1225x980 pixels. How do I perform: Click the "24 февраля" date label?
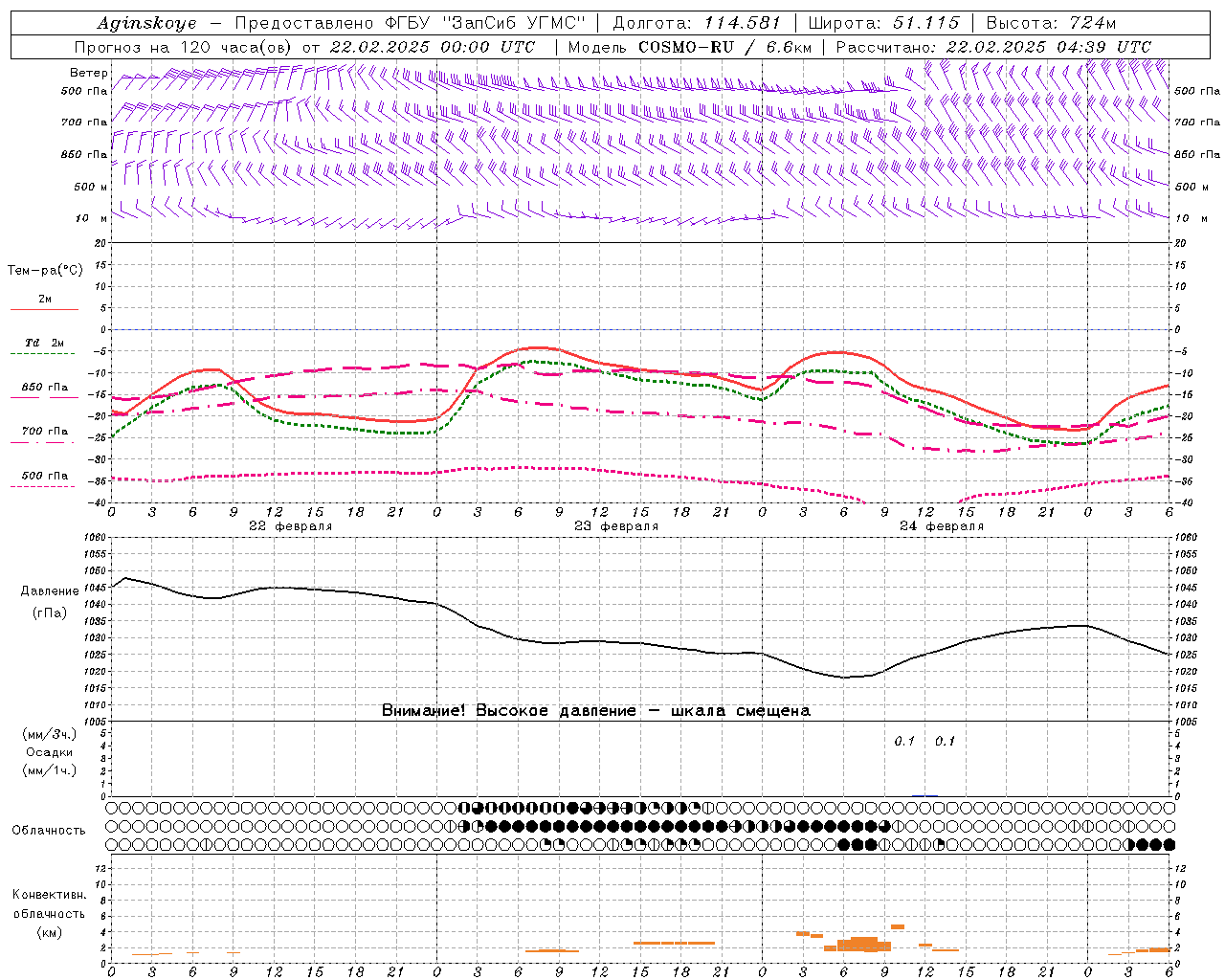coord(942,526)
